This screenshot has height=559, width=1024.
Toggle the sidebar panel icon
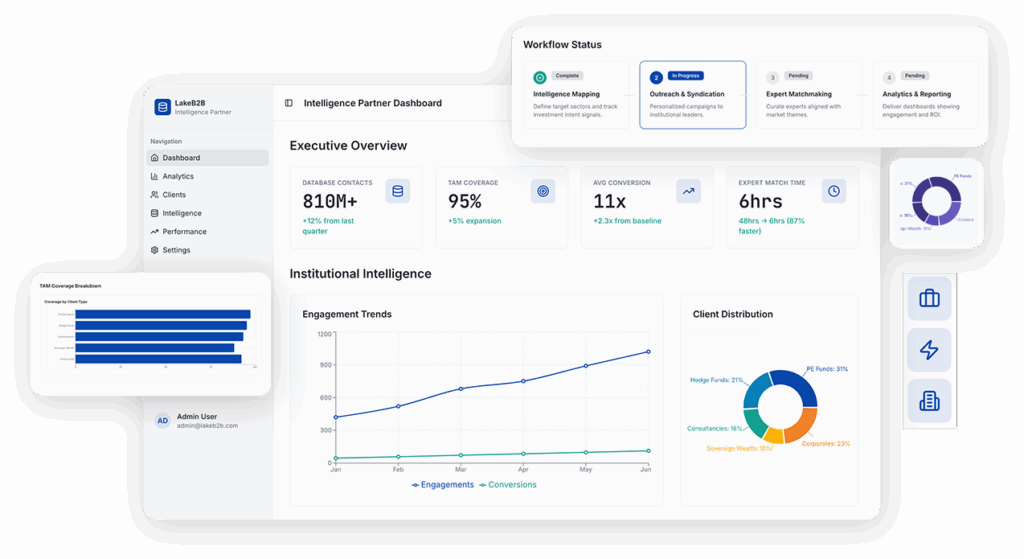pyautogui.click(x=289, y=103)
